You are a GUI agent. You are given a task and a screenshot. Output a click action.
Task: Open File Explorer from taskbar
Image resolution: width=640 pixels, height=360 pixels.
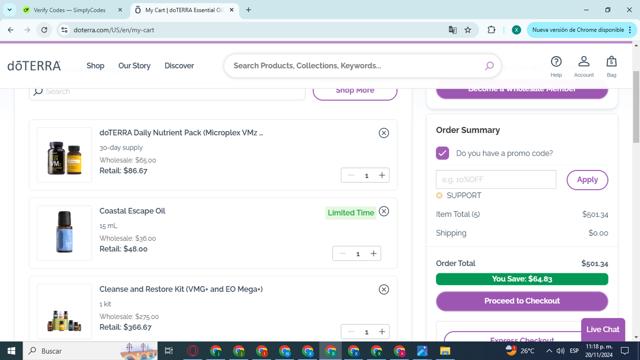pyautogui.click(x=445, y=351)
